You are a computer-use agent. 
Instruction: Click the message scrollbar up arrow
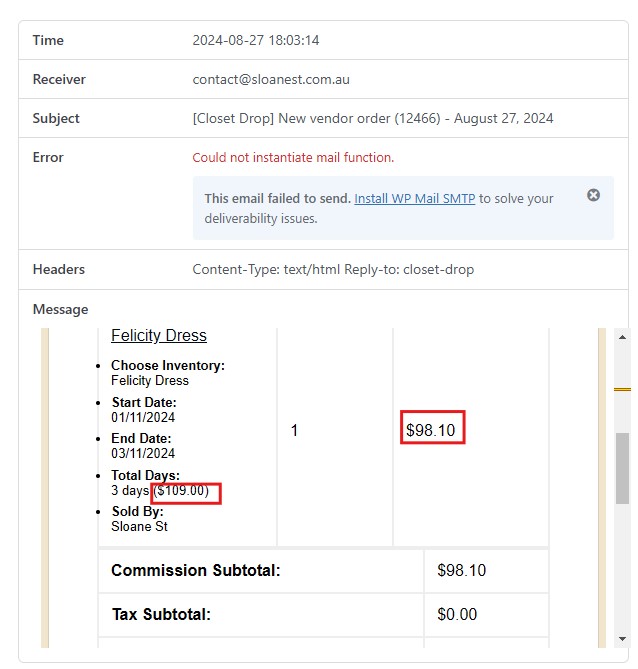622,338
